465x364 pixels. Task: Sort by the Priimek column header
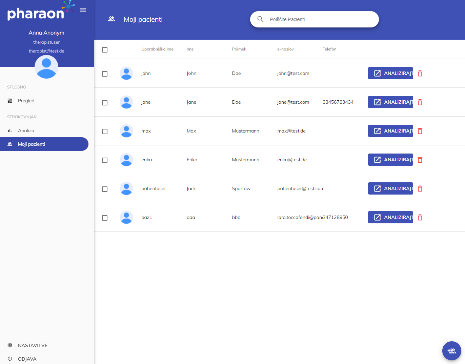coord(239,49)
